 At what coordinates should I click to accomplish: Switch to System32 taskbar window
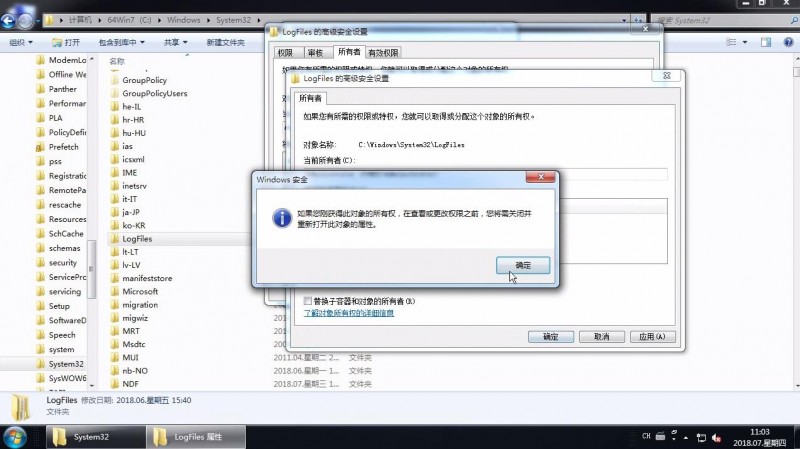point(96,437)
